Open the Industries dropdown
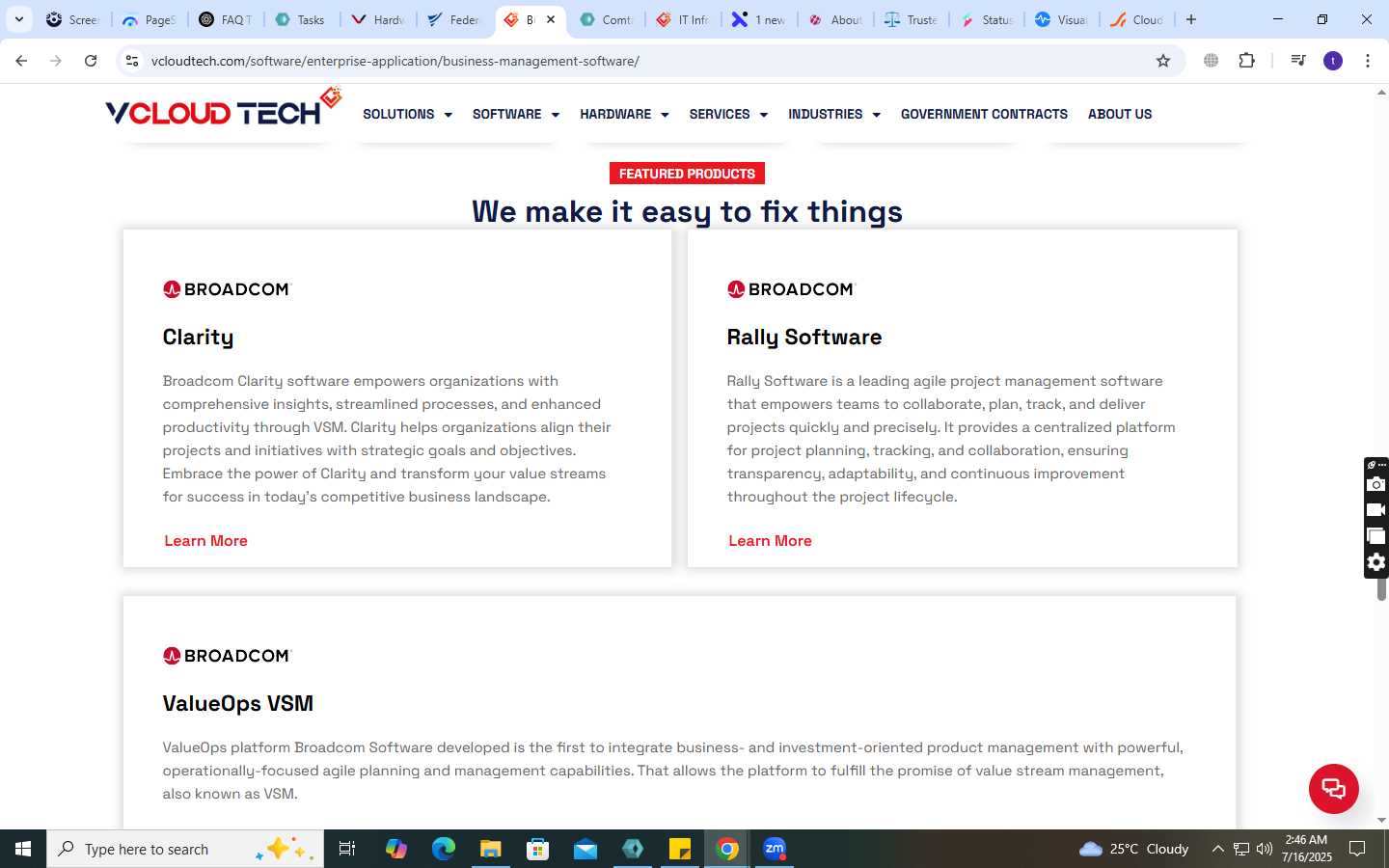Viewport: 1389px width, 868px height. 834,114
